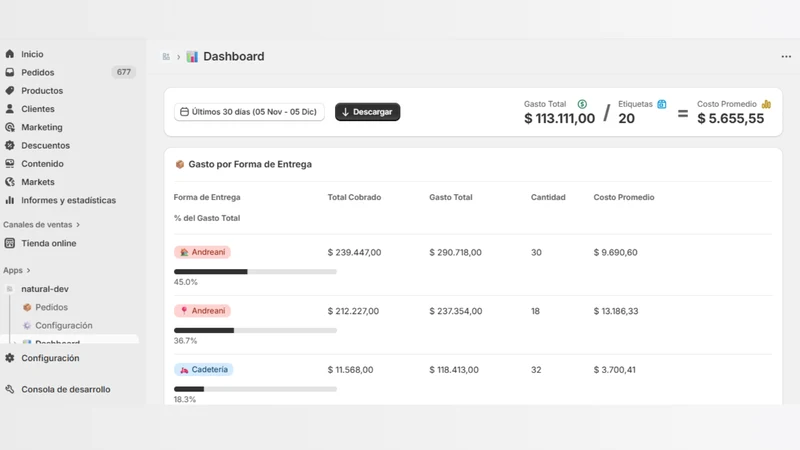Click the yellow Costo Promedio bars icon
Viewport: 800px width, 450px height.
tap(766, 104)
